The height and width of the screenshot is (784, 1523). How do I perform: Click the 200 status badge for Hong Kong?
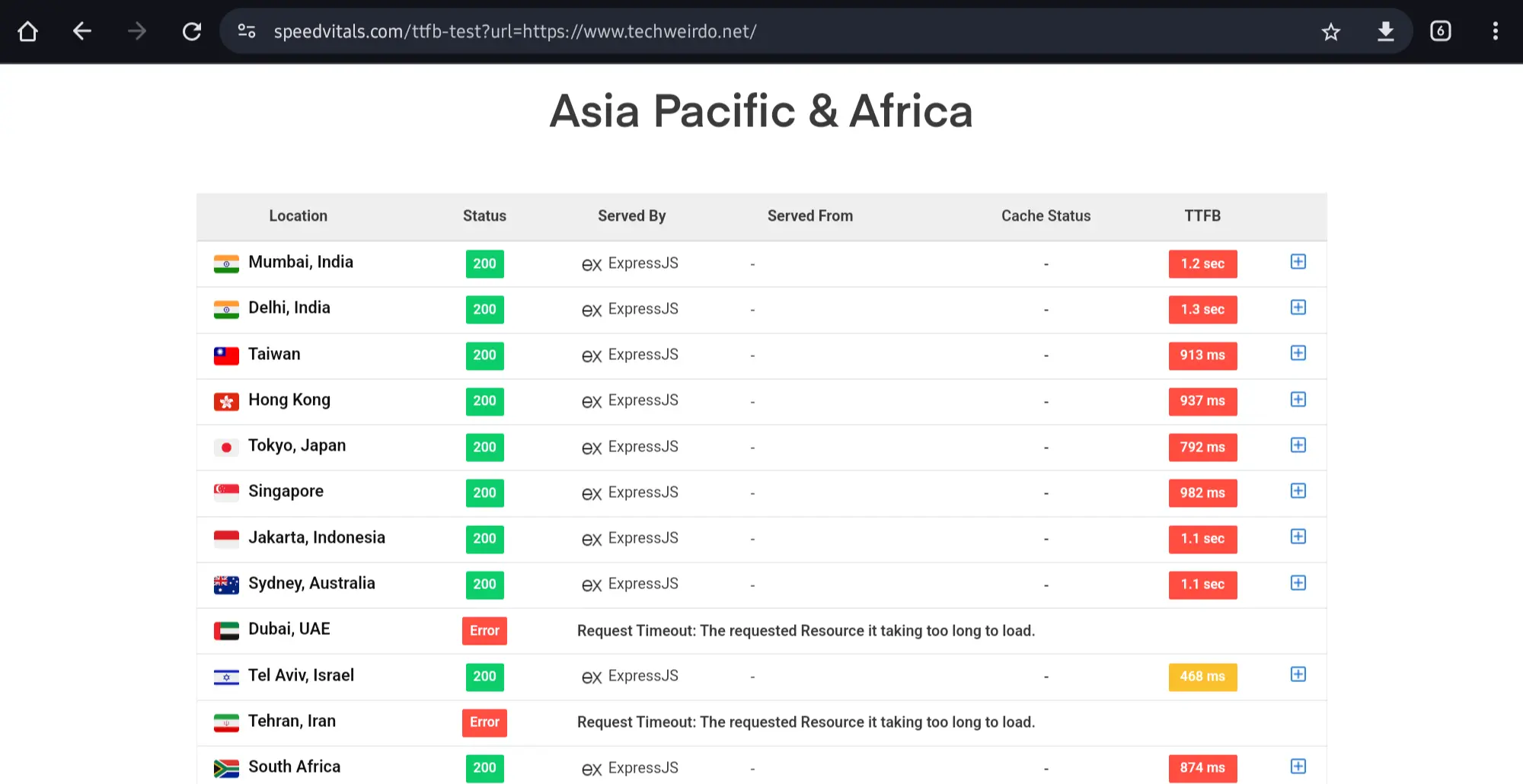pos(484,401)
